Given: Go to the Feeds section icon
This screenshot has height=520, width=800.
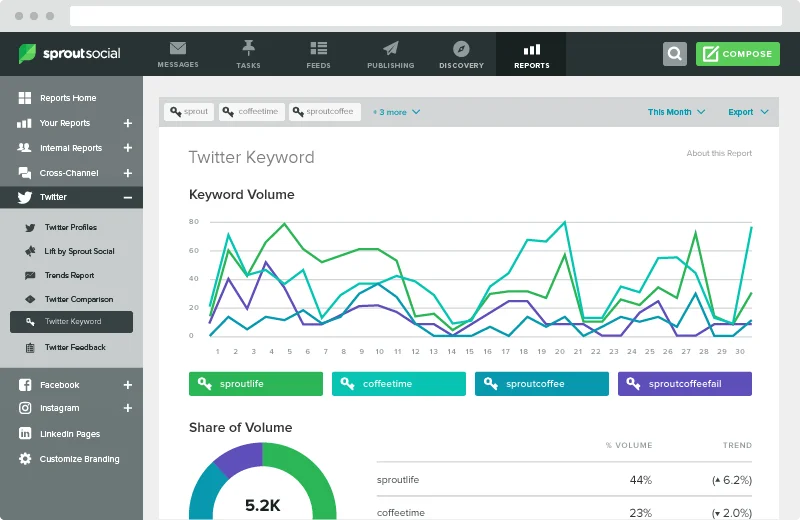Looking at the screenshot, I should click(x=319, y=48).
